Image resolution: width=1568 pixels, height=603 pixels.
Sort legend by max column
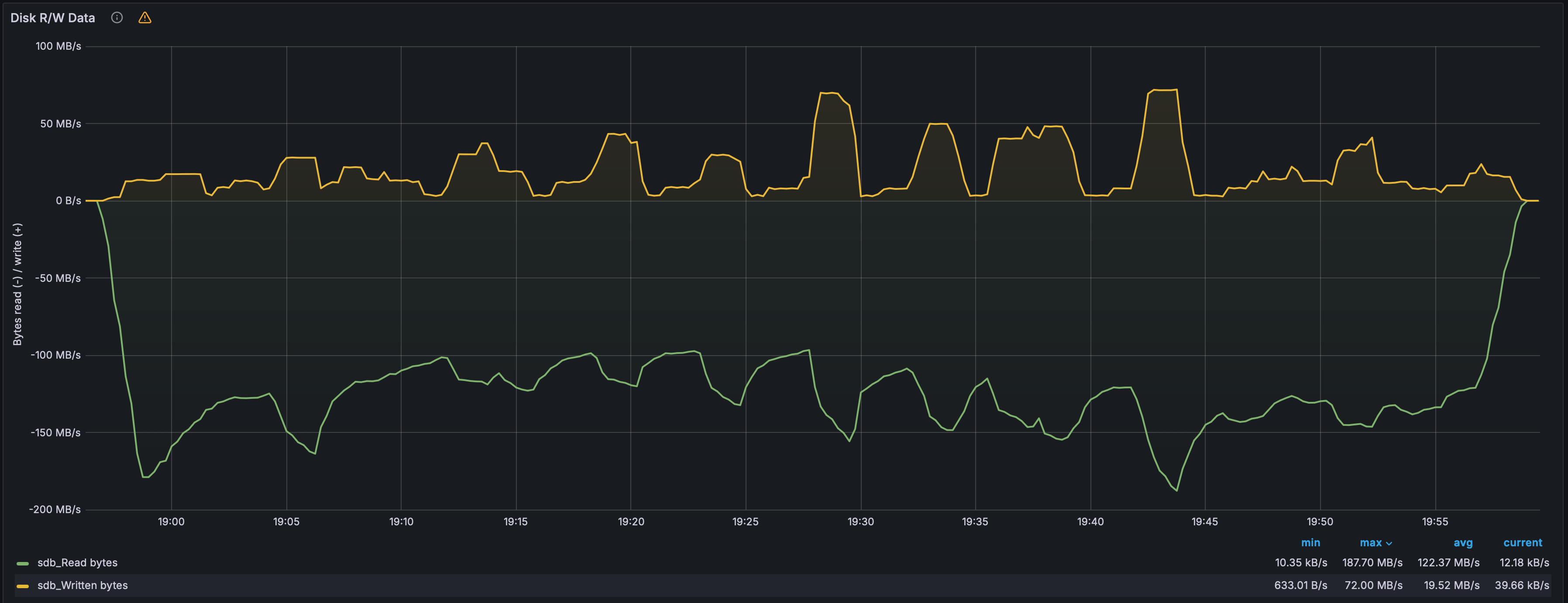pyautogui.click(x=1371, y=543)
